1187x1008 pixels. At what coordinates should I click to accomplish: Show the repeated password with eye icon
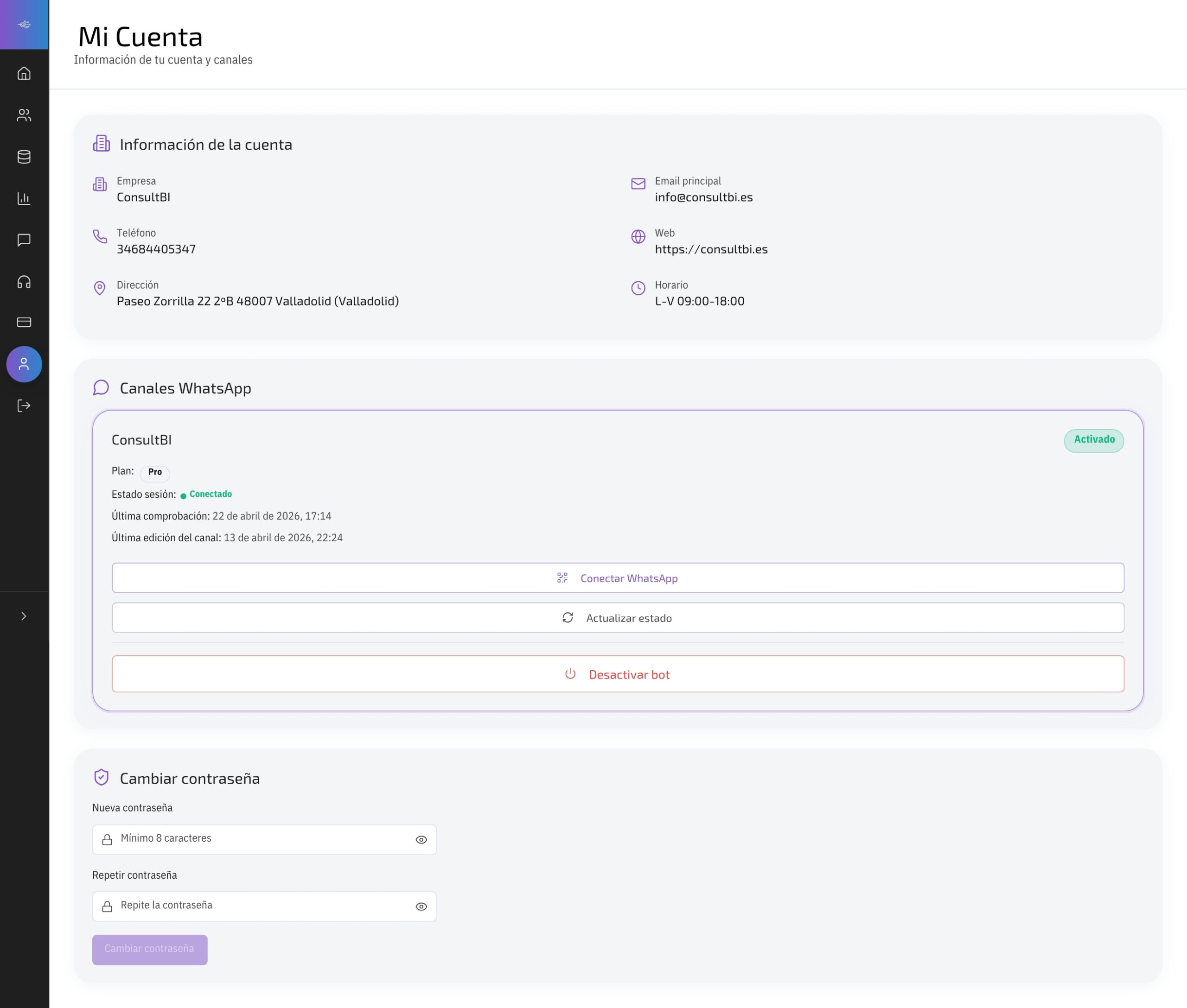coord(421,907)
